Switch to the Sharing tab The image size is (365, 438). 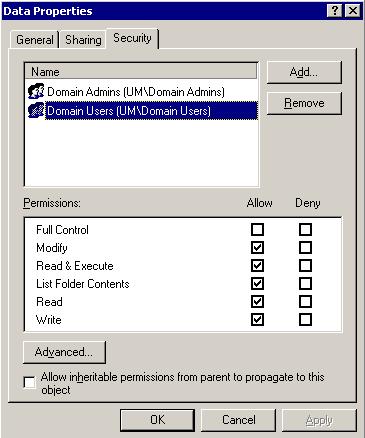pyautogui.click(x=83, y=40)
